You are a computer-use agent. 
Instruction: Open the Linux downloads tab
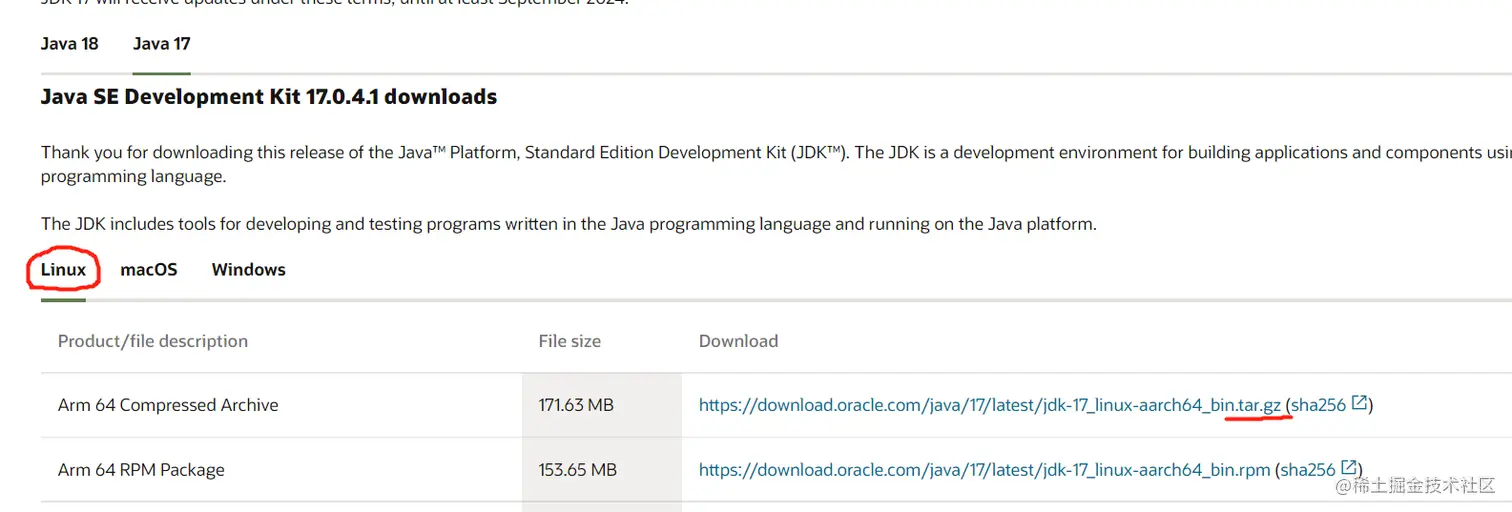click(x=63, y=270)
